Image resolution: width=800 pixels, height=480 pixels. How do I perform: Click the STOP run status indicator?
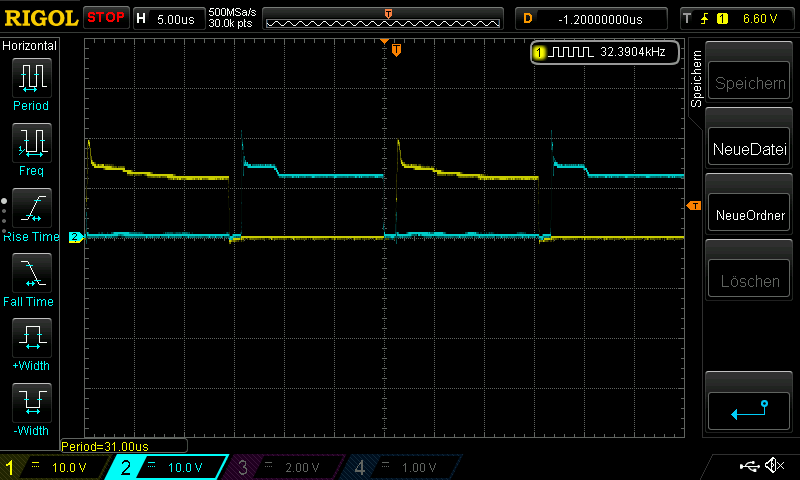pyautogui.click(x=106, y=17)
